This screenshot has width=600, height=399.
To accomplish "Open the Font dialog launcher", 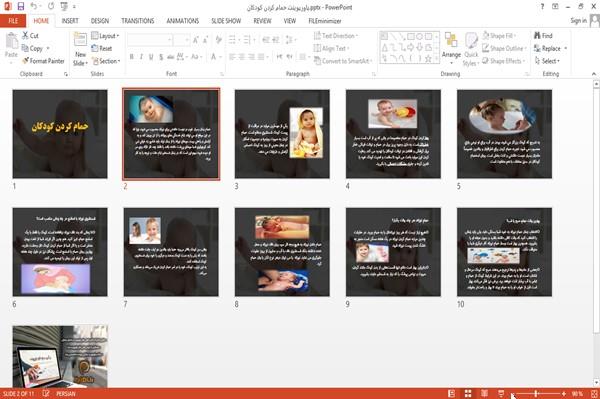I will 222,74.
